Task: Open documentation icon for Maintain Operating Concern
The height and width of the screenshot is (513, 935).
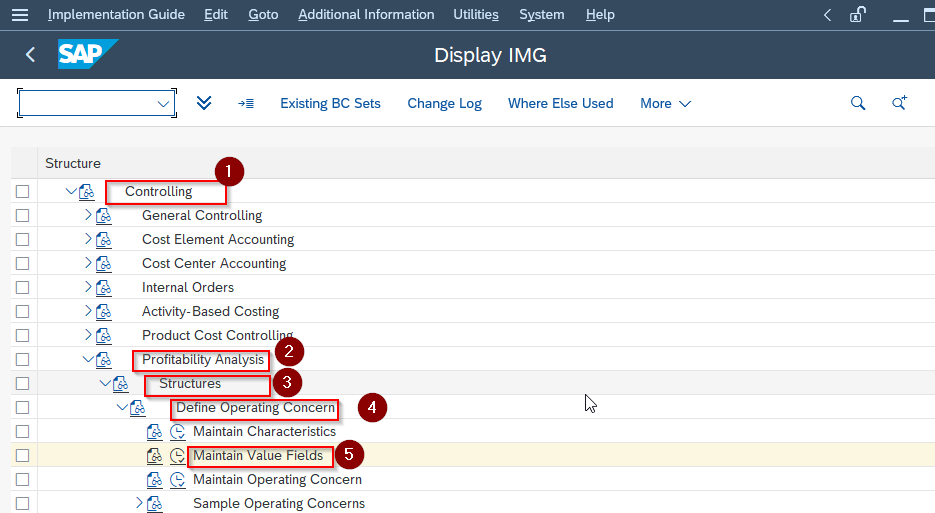Action: click(154, 480)
